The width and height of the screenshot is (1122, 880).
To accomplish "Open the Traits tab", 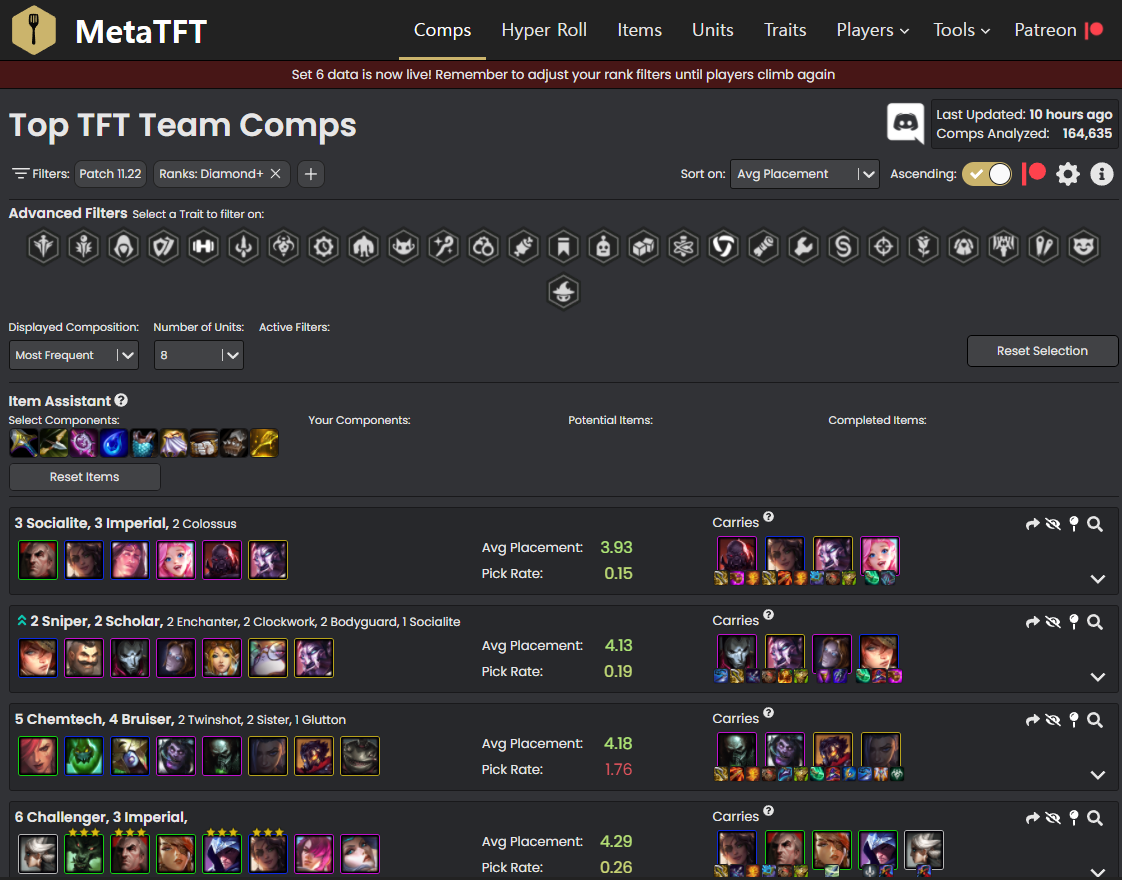I will point(785,30).
